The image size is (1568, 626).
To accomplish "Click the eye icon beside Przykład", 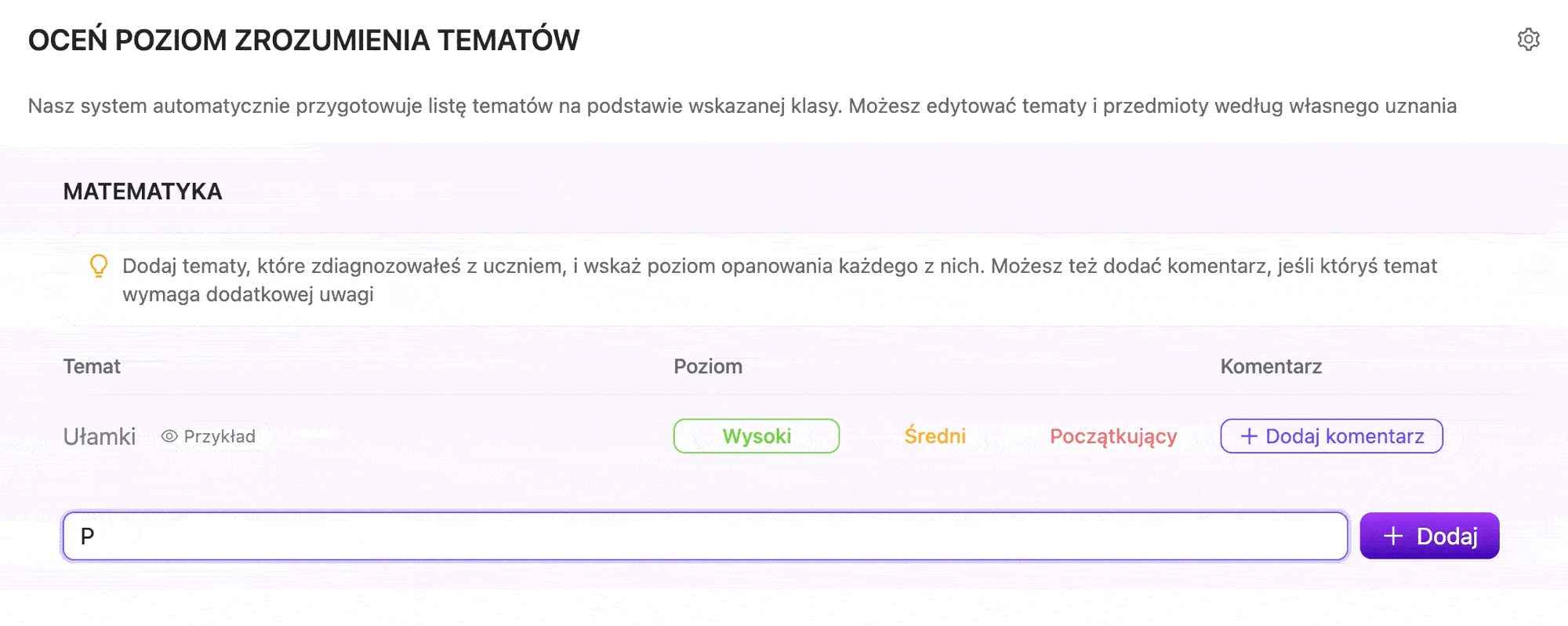I will [169, 436].
